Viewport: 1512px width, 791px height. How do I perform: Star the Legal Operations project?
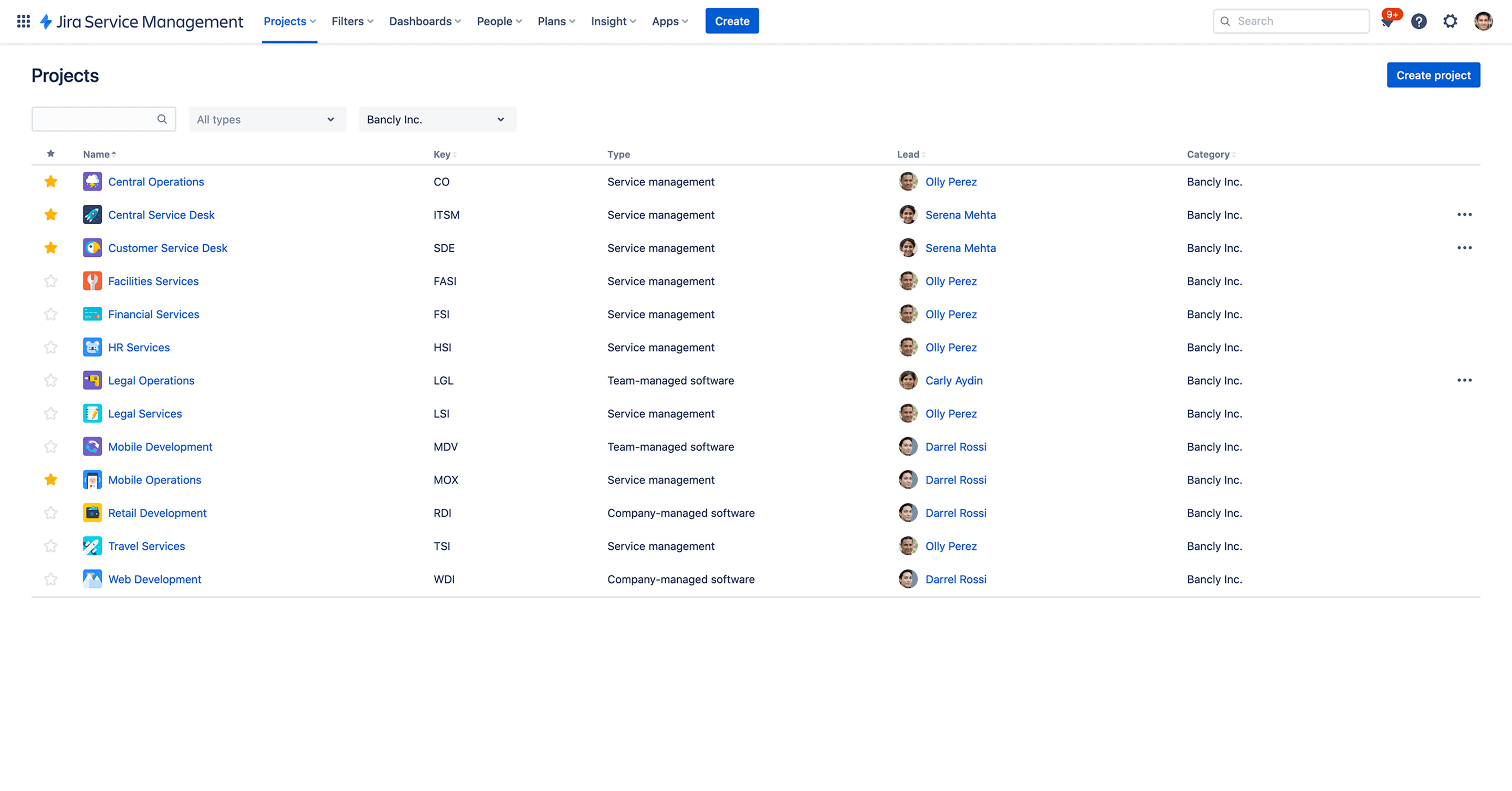pos(50,380)
